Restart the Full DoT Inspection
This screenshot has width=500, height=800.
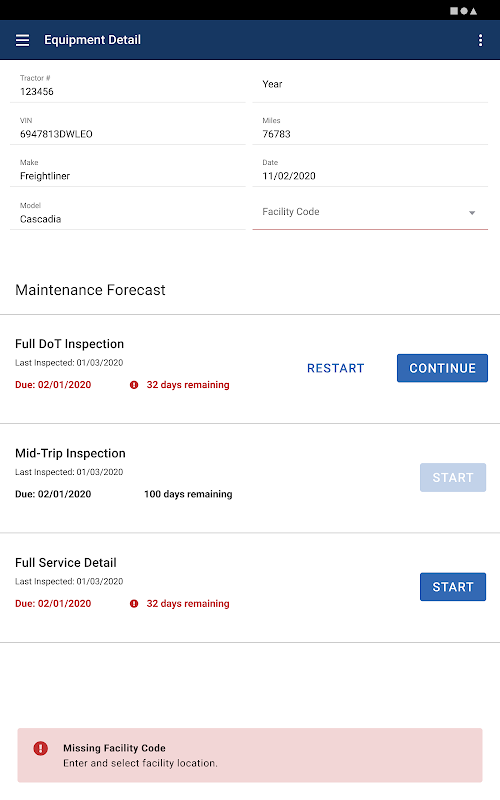pyautogui.click(x=336, y=368)
